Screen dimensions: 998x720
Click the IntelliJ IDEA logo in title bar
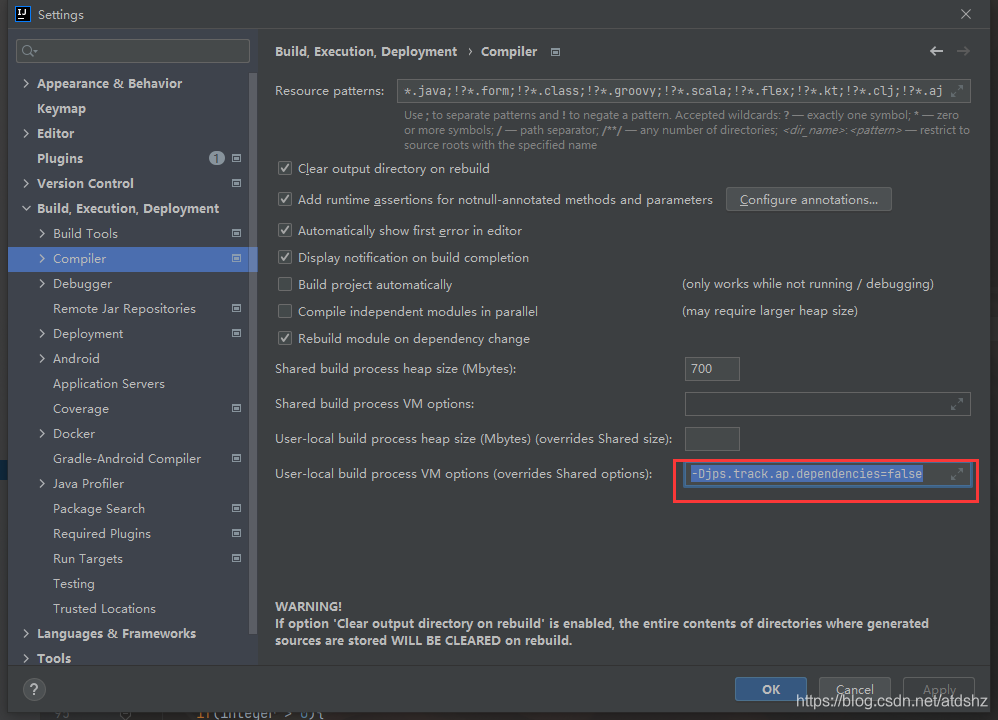[x=23, y=14]
